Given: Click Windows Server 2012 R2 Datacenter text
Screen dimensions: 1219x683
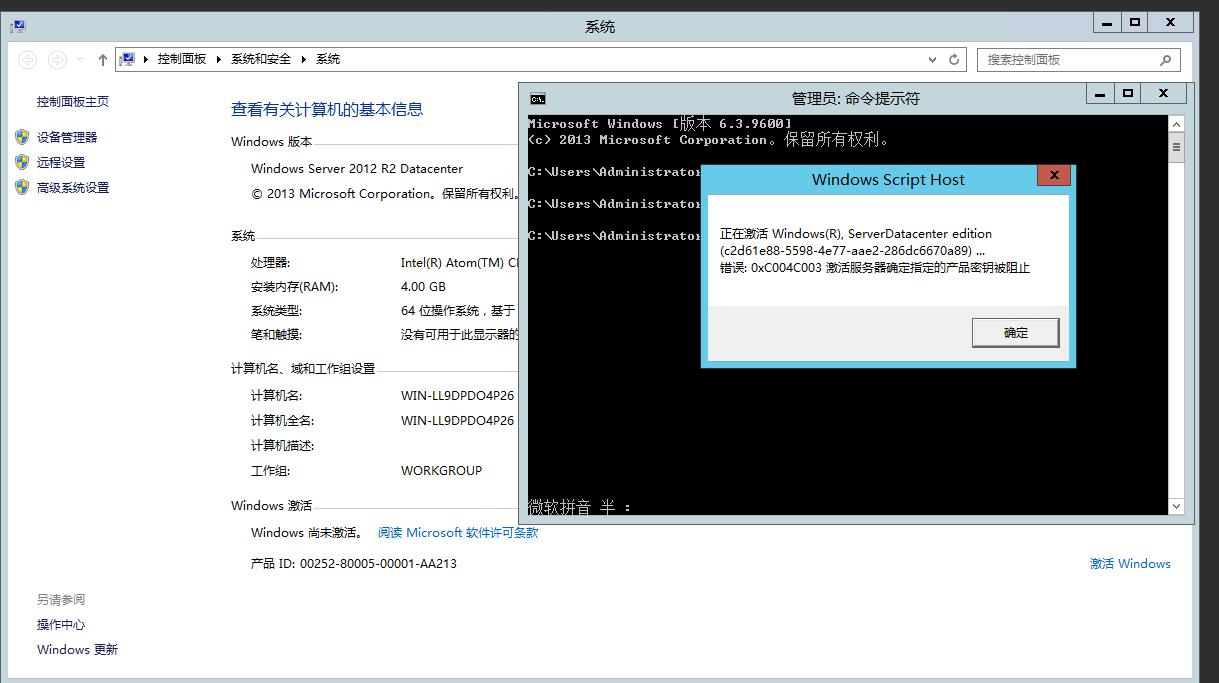Looking at the screenshot, I should click(x=357, y=168).
